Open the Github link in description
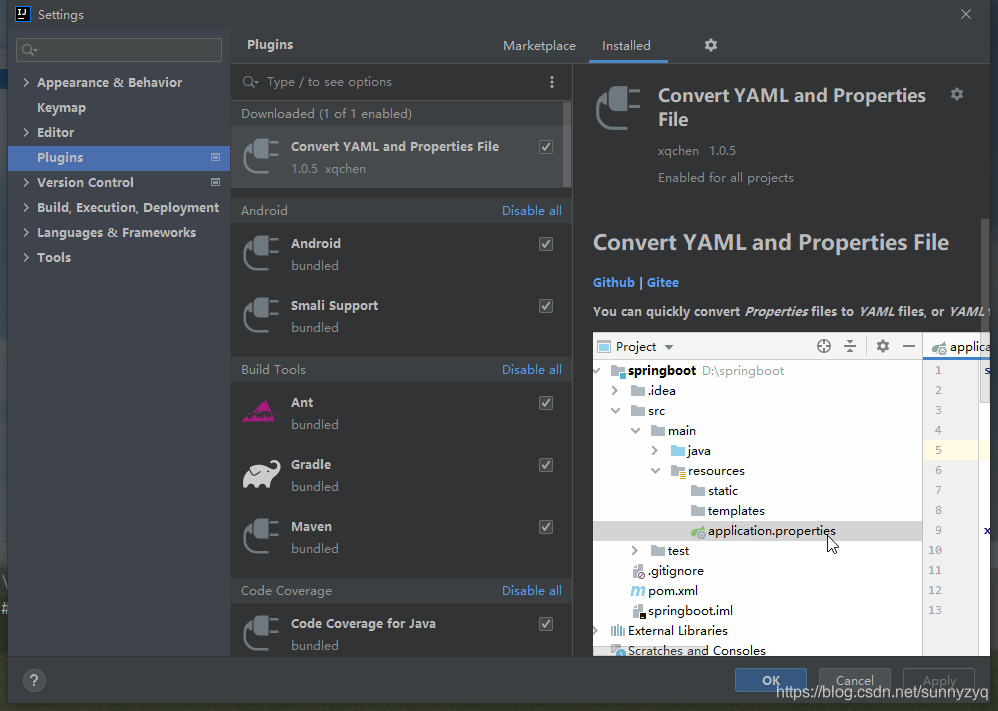The width and height of the screenshot is (998, 711). (613, 283)
